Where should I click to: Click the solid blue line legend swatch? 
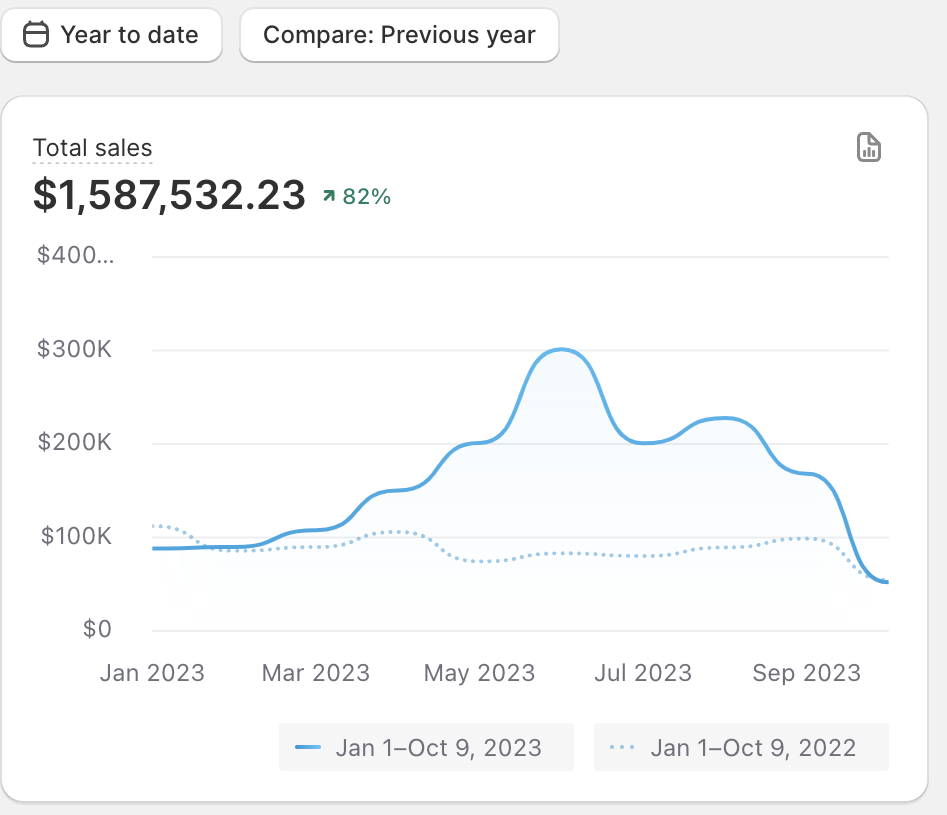coord(307,747)
